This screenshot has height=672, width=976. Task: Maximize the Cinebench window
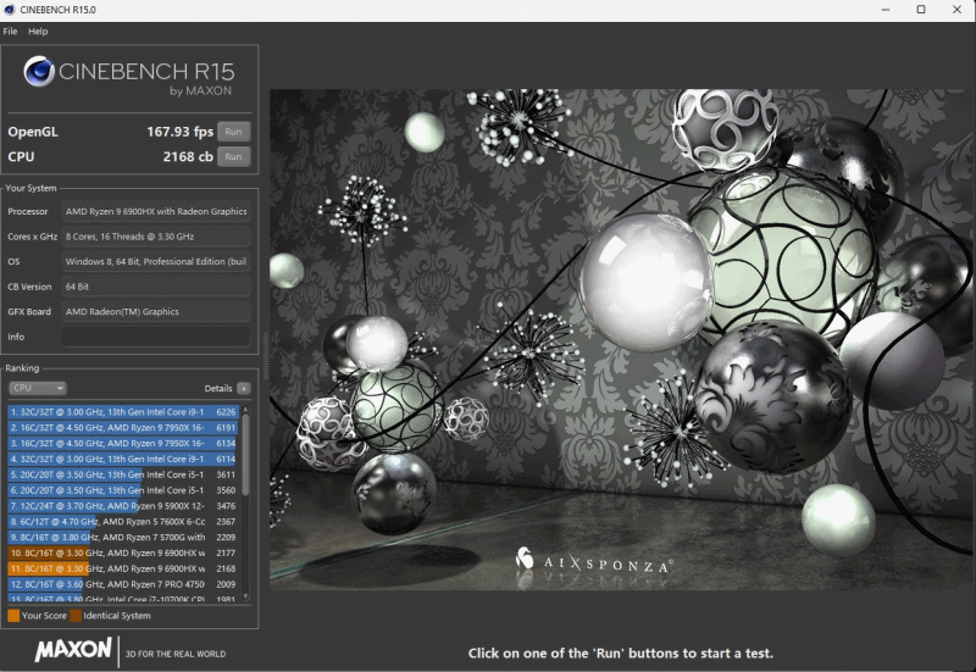point(921,10)
